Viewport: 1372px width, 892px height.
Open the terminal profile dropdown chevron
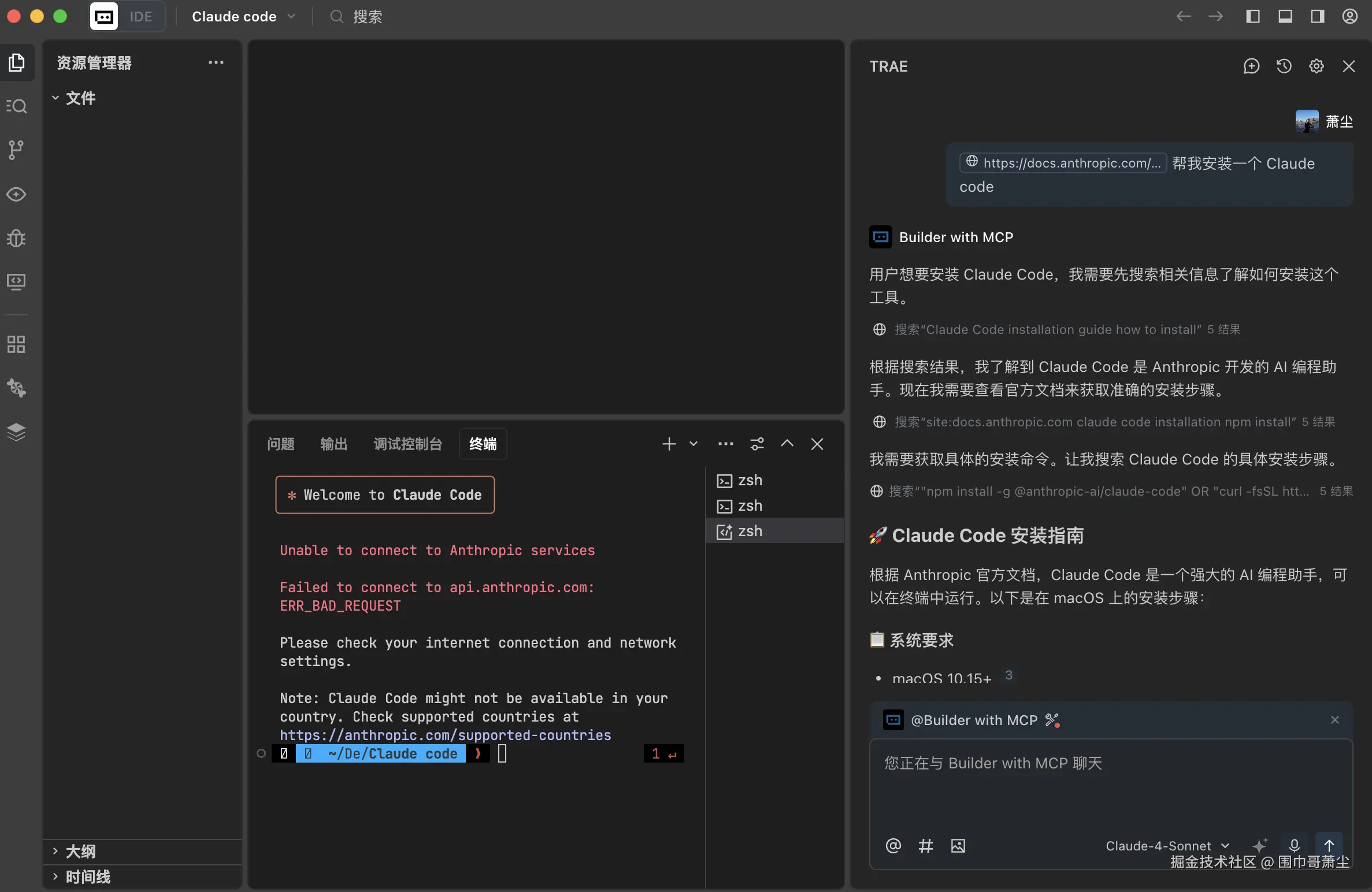click(x=693, y=444)
